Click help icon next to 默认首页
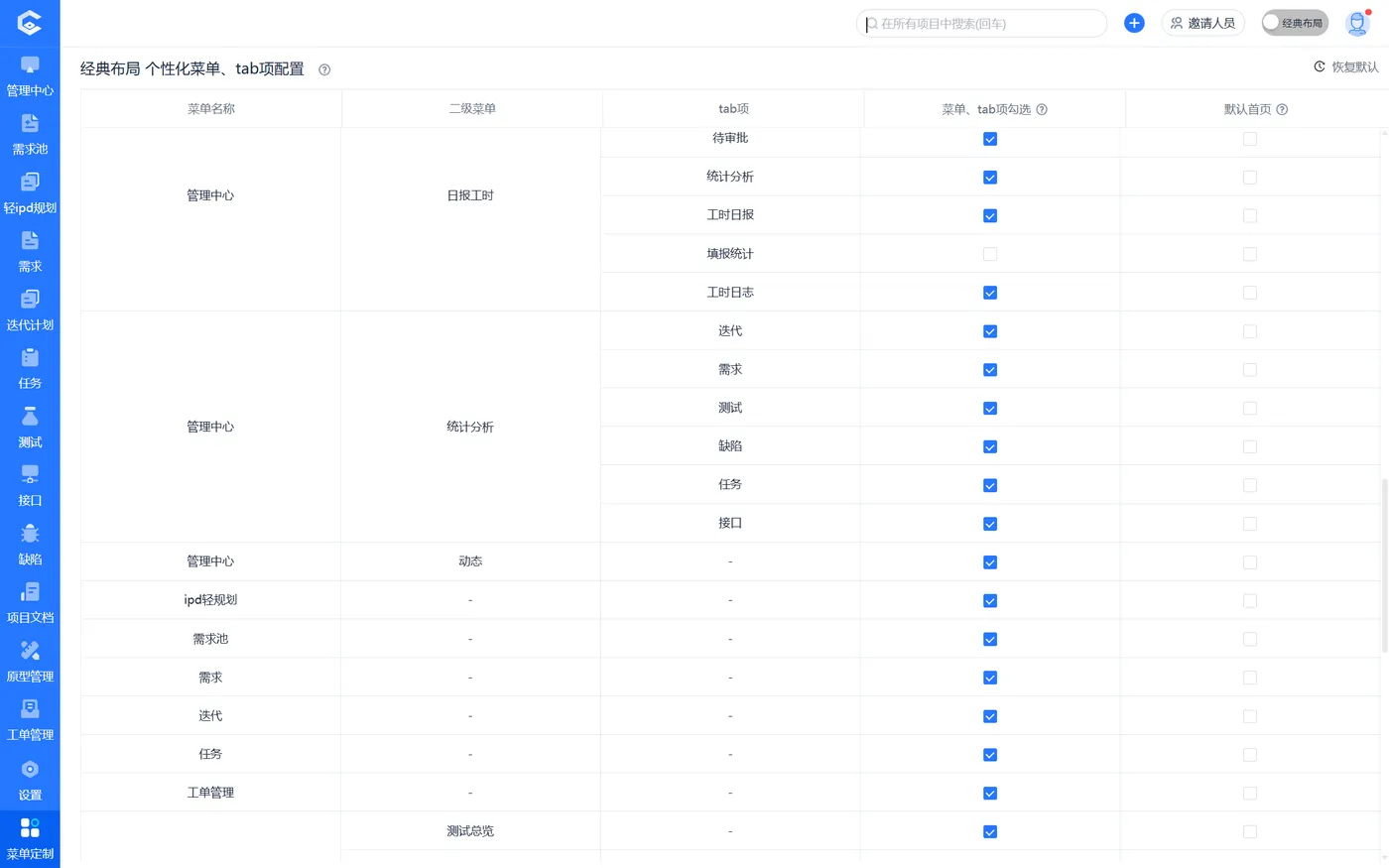Image resolution: width=1389 pixels, height=868 pixels. click(1282, 109)
